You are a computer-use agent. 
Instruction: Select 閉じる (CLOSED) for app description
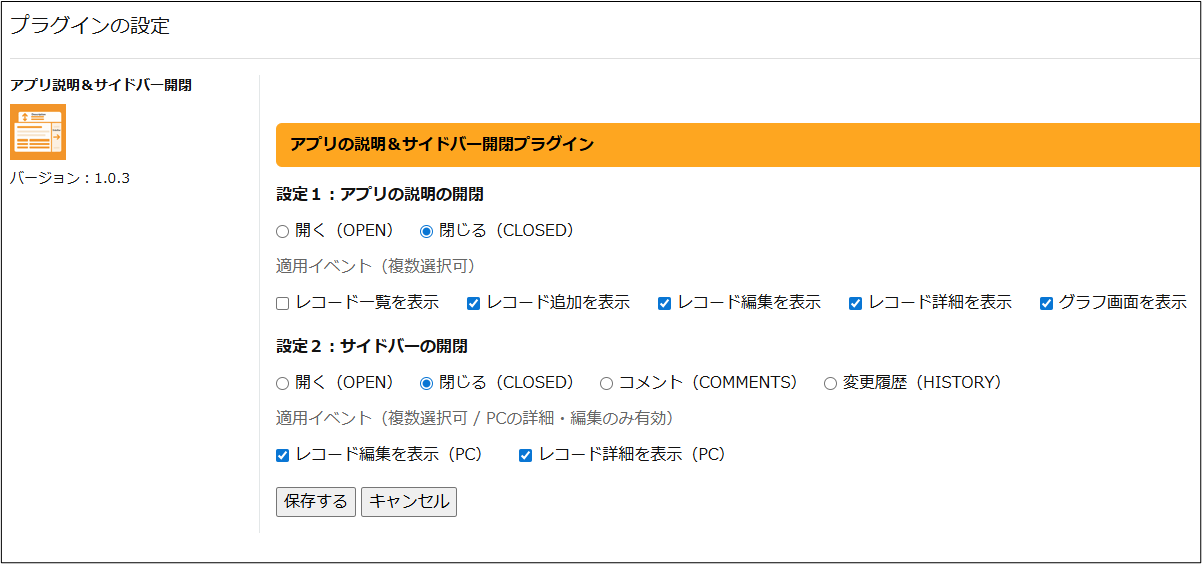pos(427,231)
